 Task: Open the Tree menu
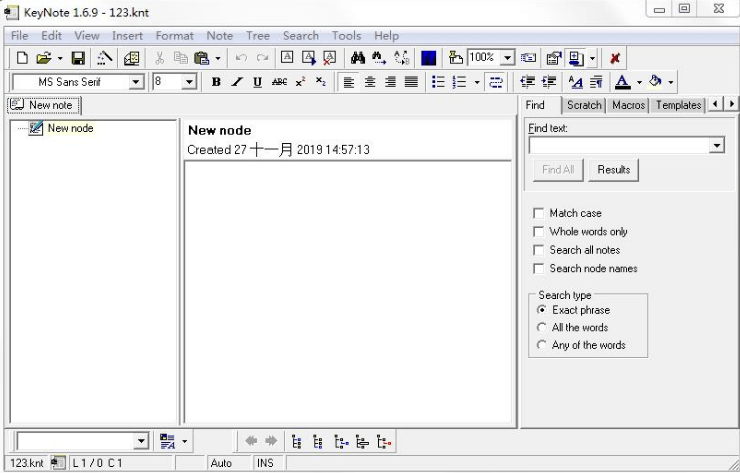tap(258, 36)
